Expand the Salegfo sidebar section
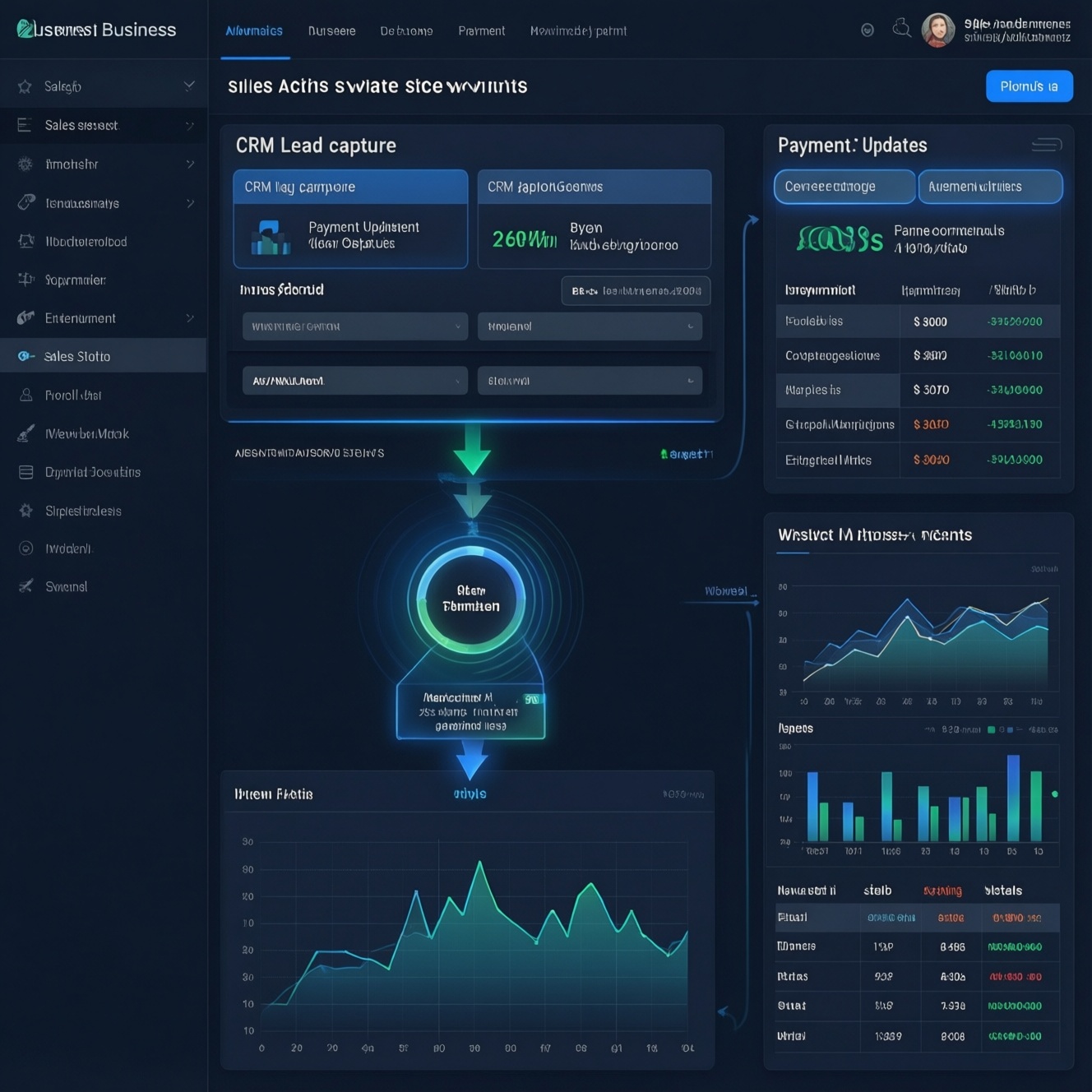Viewport: 1092px width, 1092px height. 189,86
